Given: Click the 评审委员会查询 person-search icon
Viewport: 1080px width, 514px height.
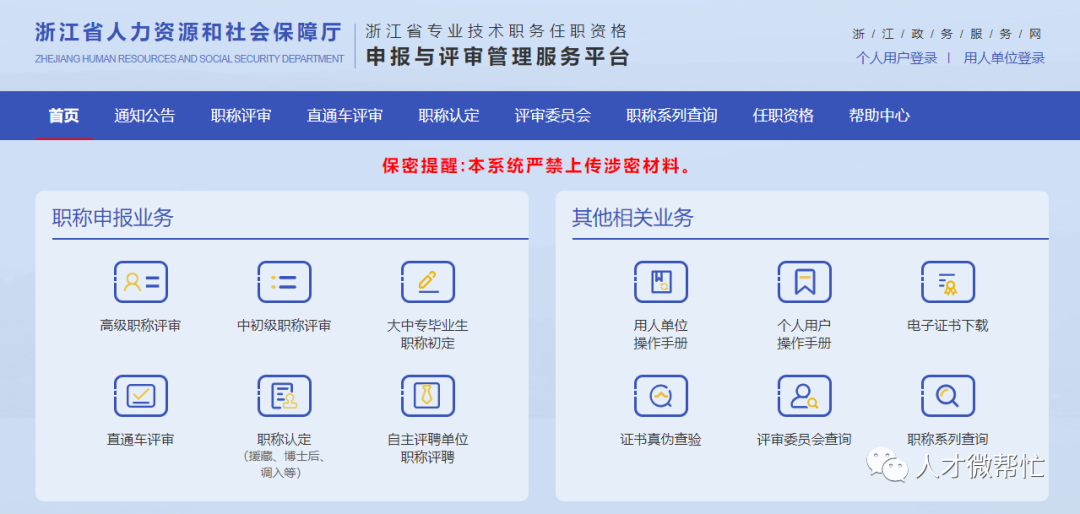Looking at the screenshot, I should 804,395.
